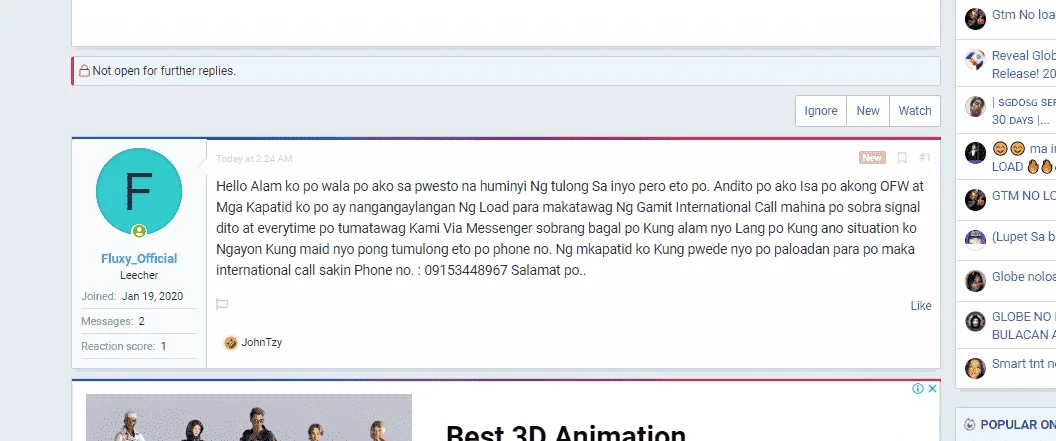Click avatar beside Reveal Globe thread
Image resolution: width=1056 pixels, height=441 pixels.
point(975,60)
